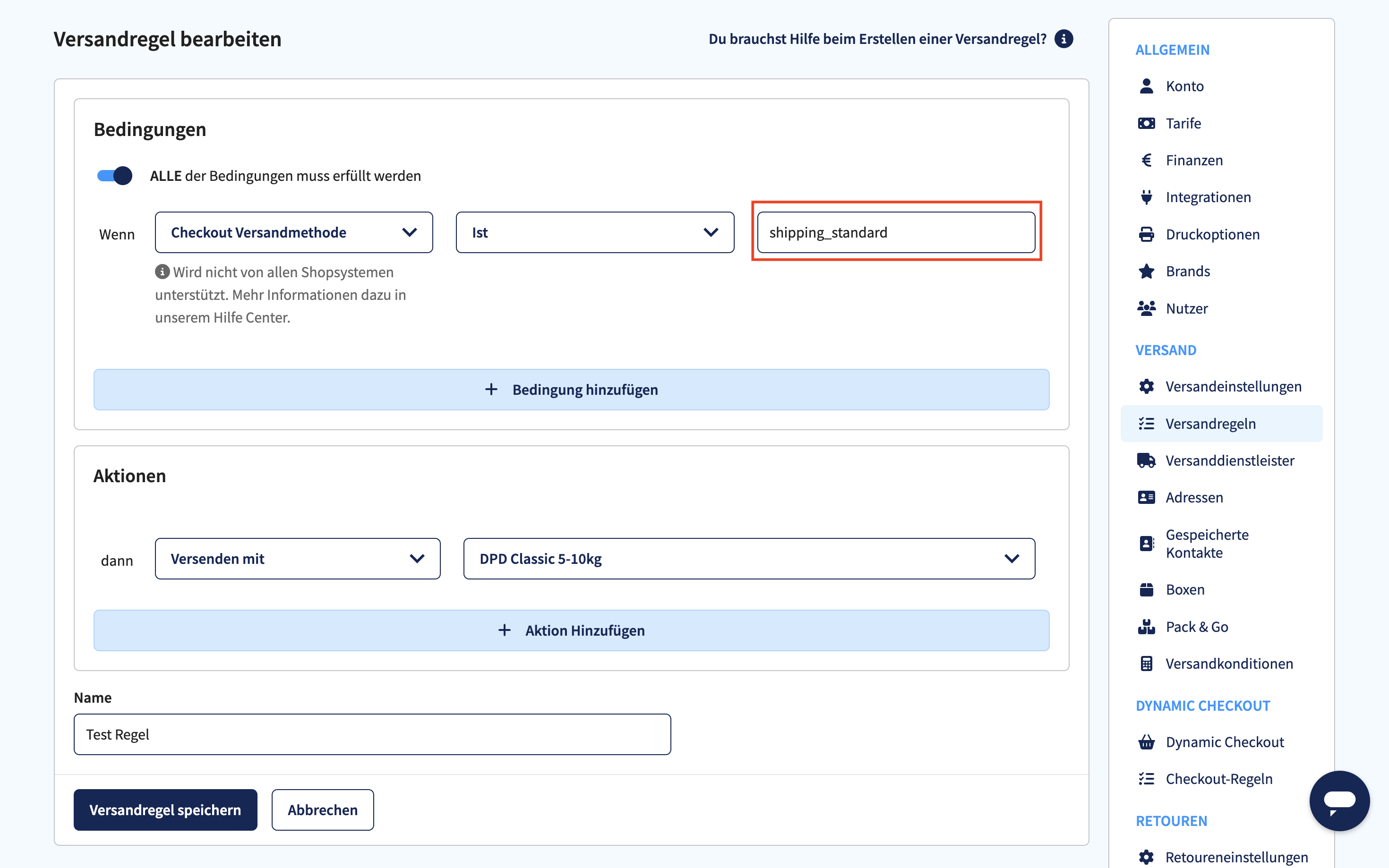Click the Integrationen plug icon
The width and height of the screenshot is (1389, 868).
coord(1146,197)
